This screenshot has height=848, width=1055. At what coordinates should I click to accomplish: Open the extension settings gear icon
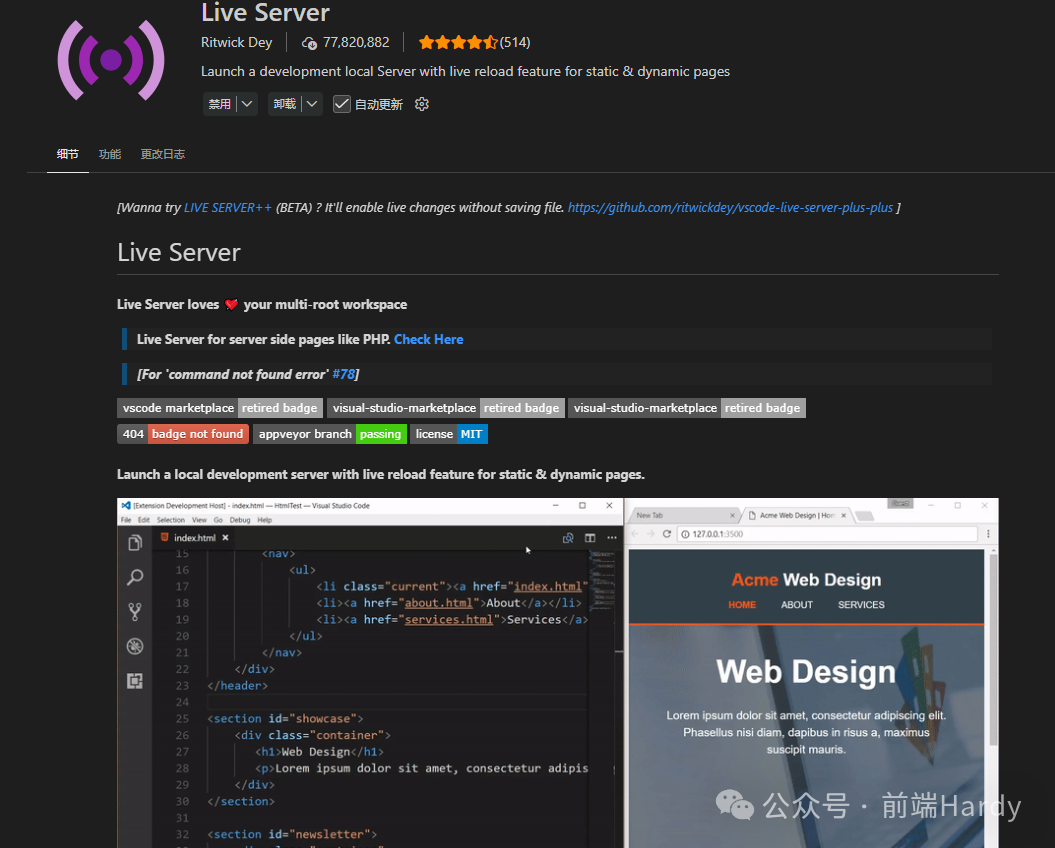coord(422,104)
